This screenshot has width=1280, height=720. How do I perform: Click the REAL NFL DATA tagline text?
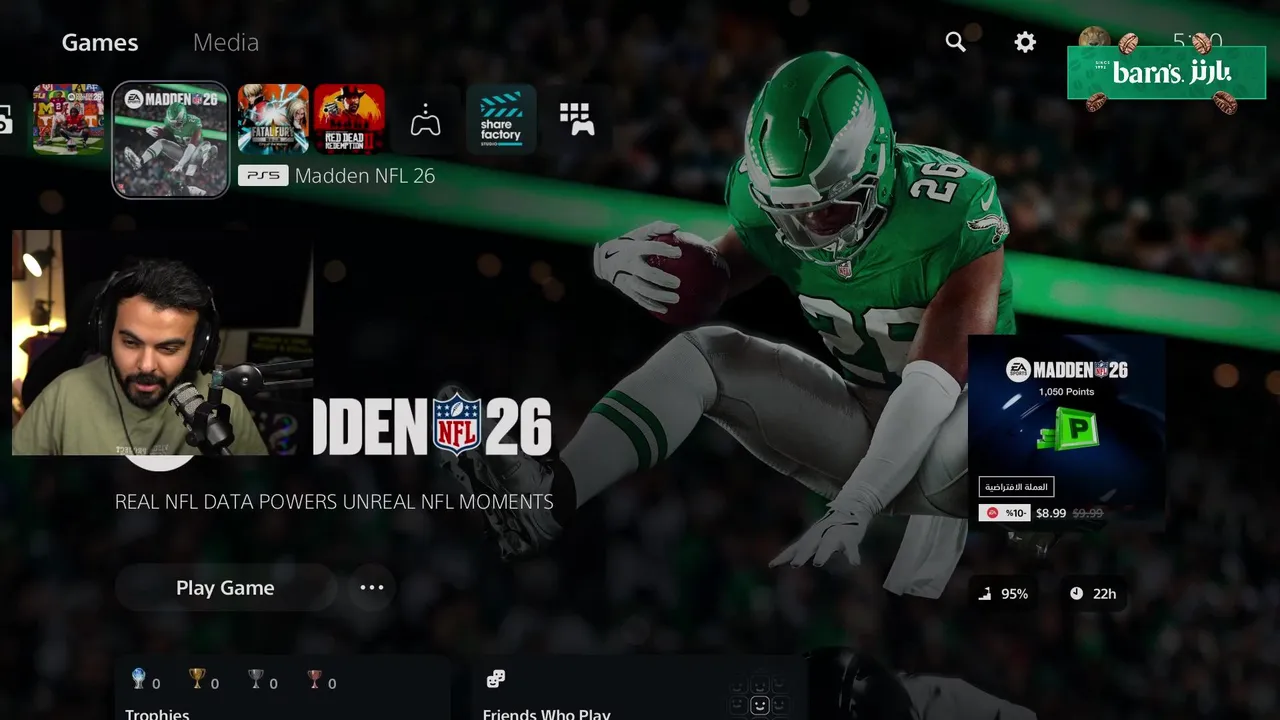334,502
